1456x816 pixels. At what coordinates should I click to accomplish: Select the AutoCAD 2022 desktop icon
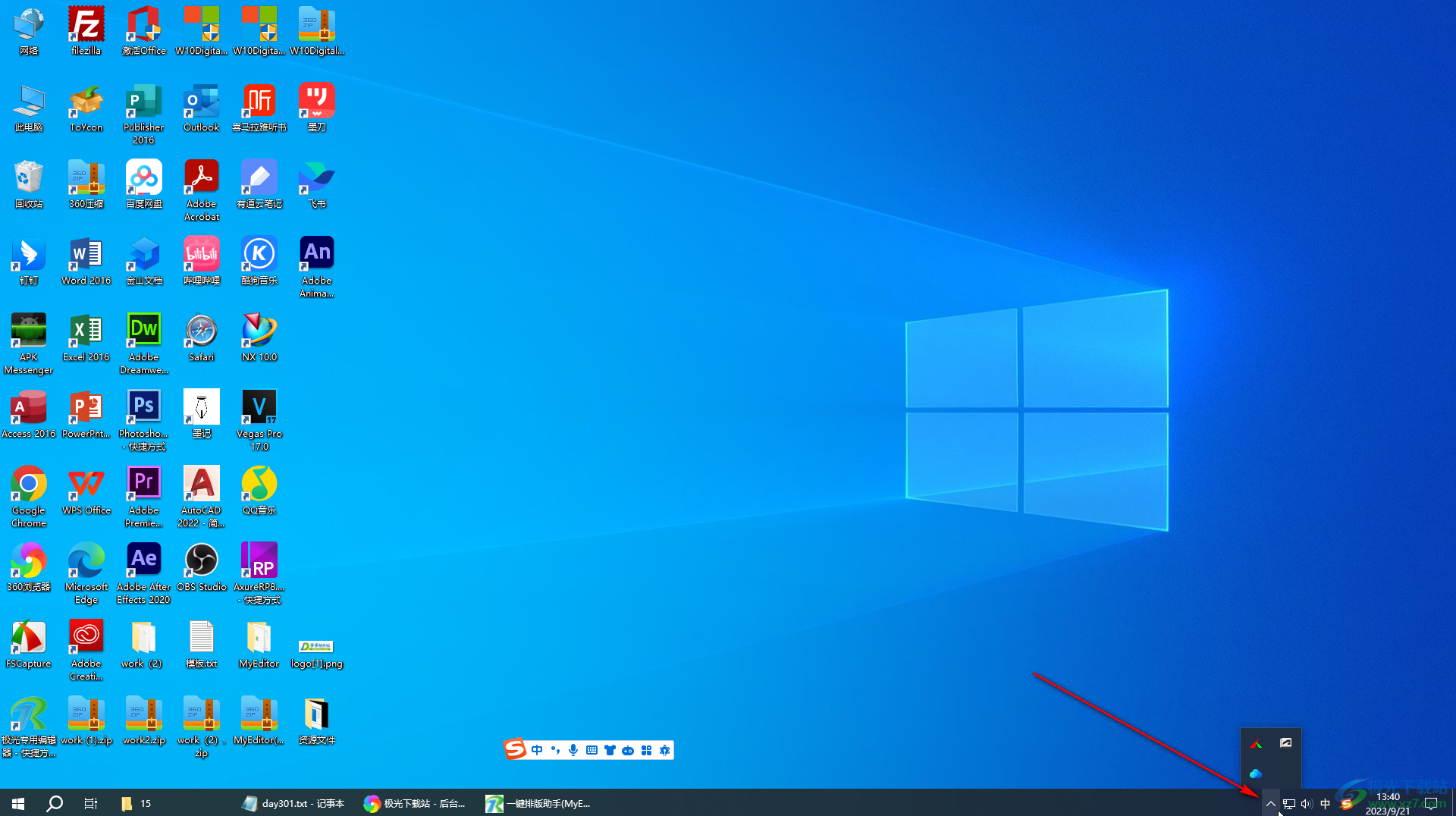[x=202, y=497]
